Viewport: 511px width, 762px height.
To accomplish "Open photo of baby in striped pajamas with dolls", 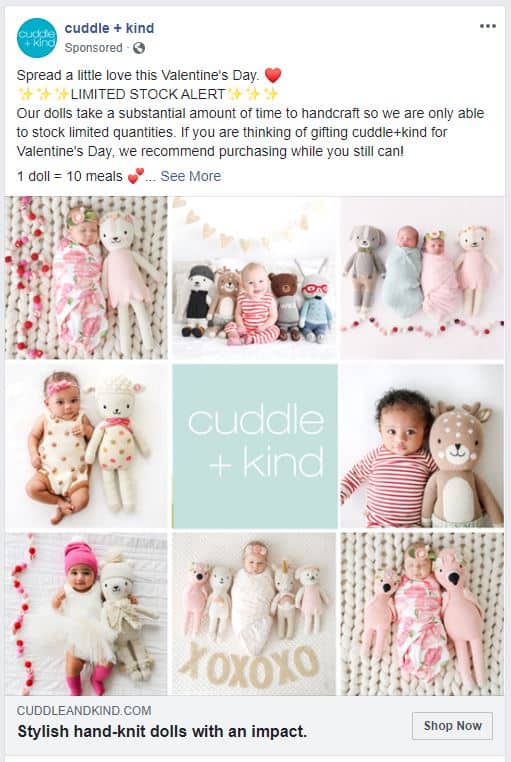I will click(255, 278).
